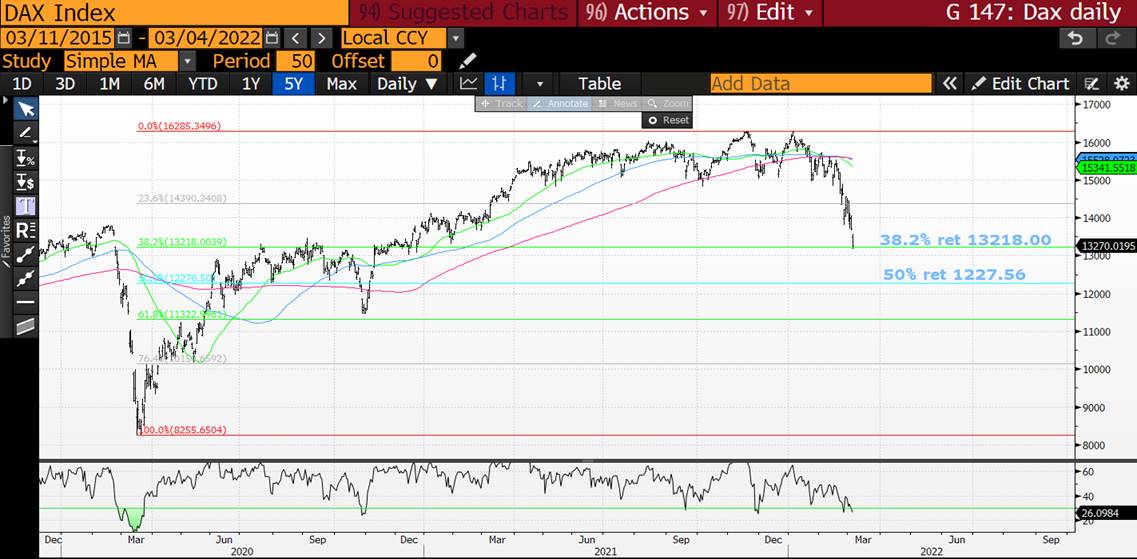Collapse panel with double left chevrons
Screen dimensions: 1137x559
tap(950, 83)
